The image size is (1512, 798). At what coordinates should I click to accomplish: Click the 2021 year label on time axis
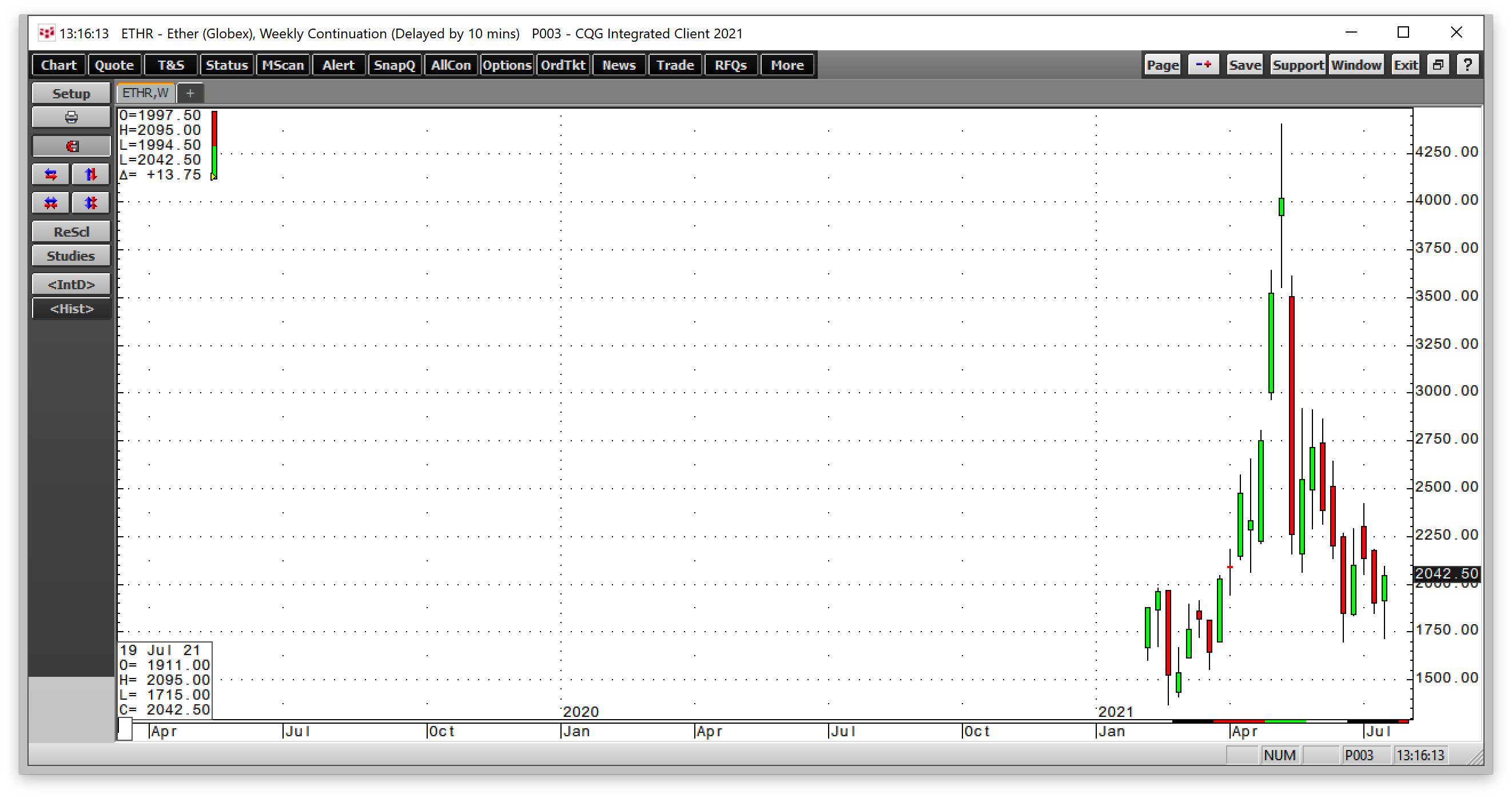[1116, 712]
